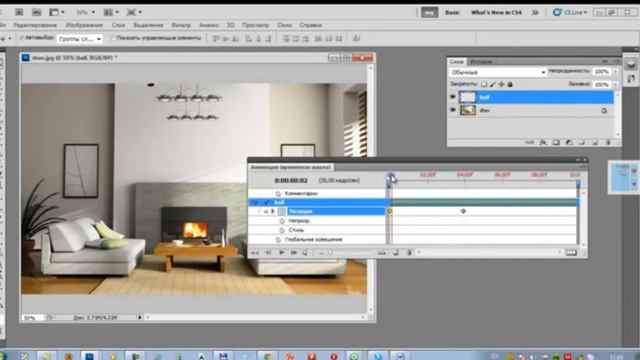The image size is (640, 360).
Task: Toggle stopwatch for Стиль track
Action: click(x=282, y=230)
